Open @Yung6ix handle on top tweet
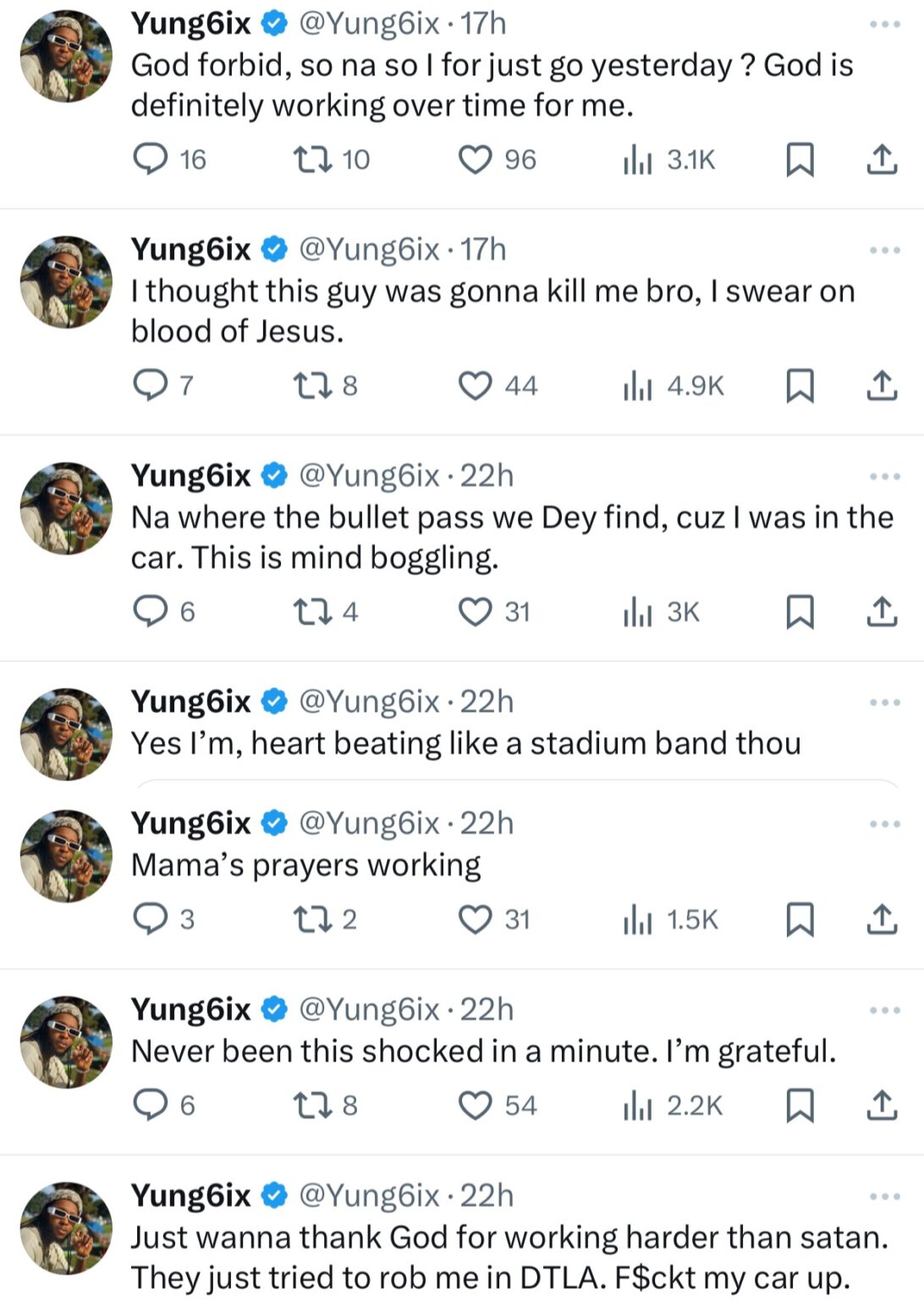The height and width of the screenshot is (1300, 924). (369, 24)
